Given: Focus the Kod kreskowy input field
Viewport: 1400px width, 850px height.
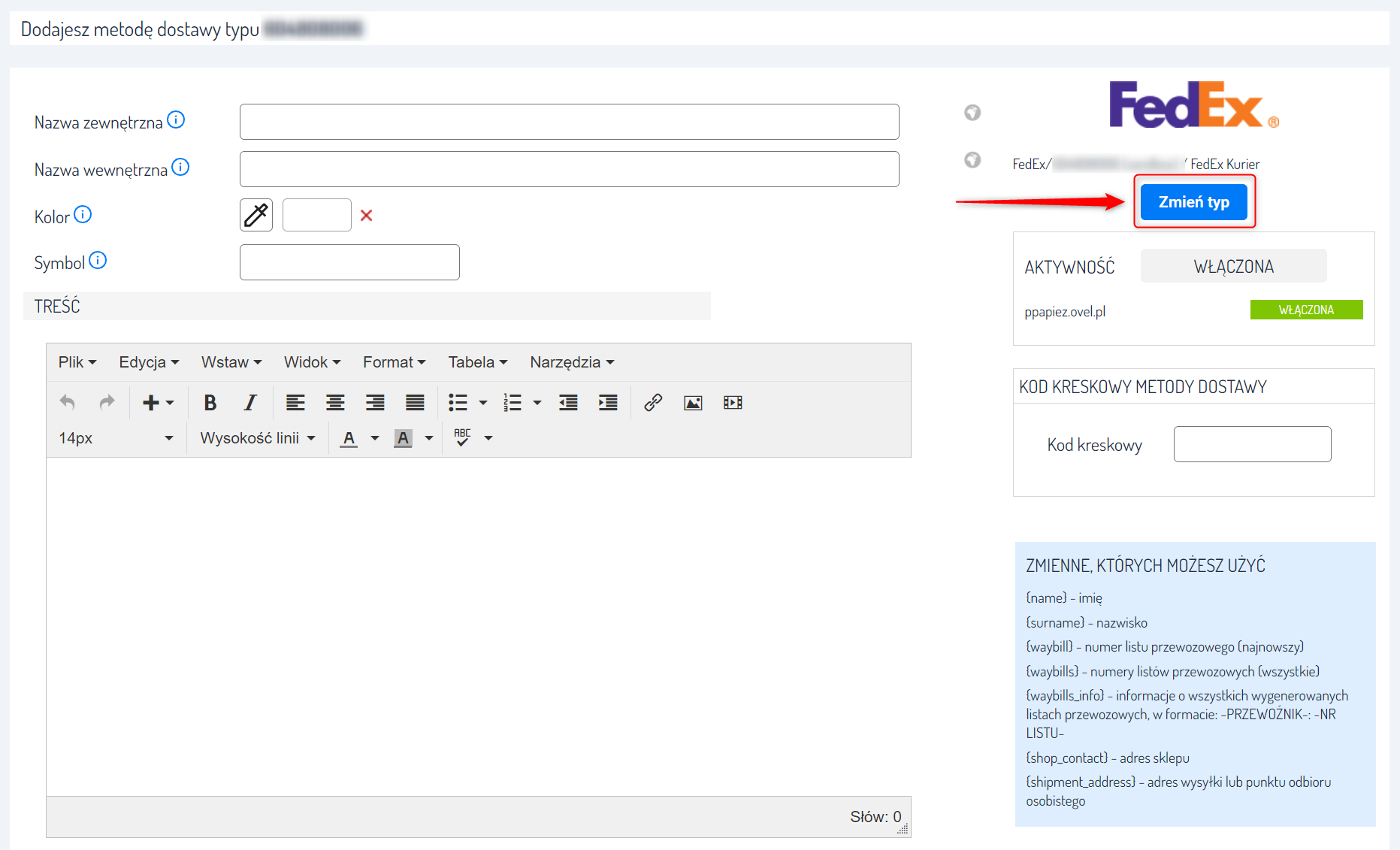Looking at the screenshot, I should point(1253,444).
